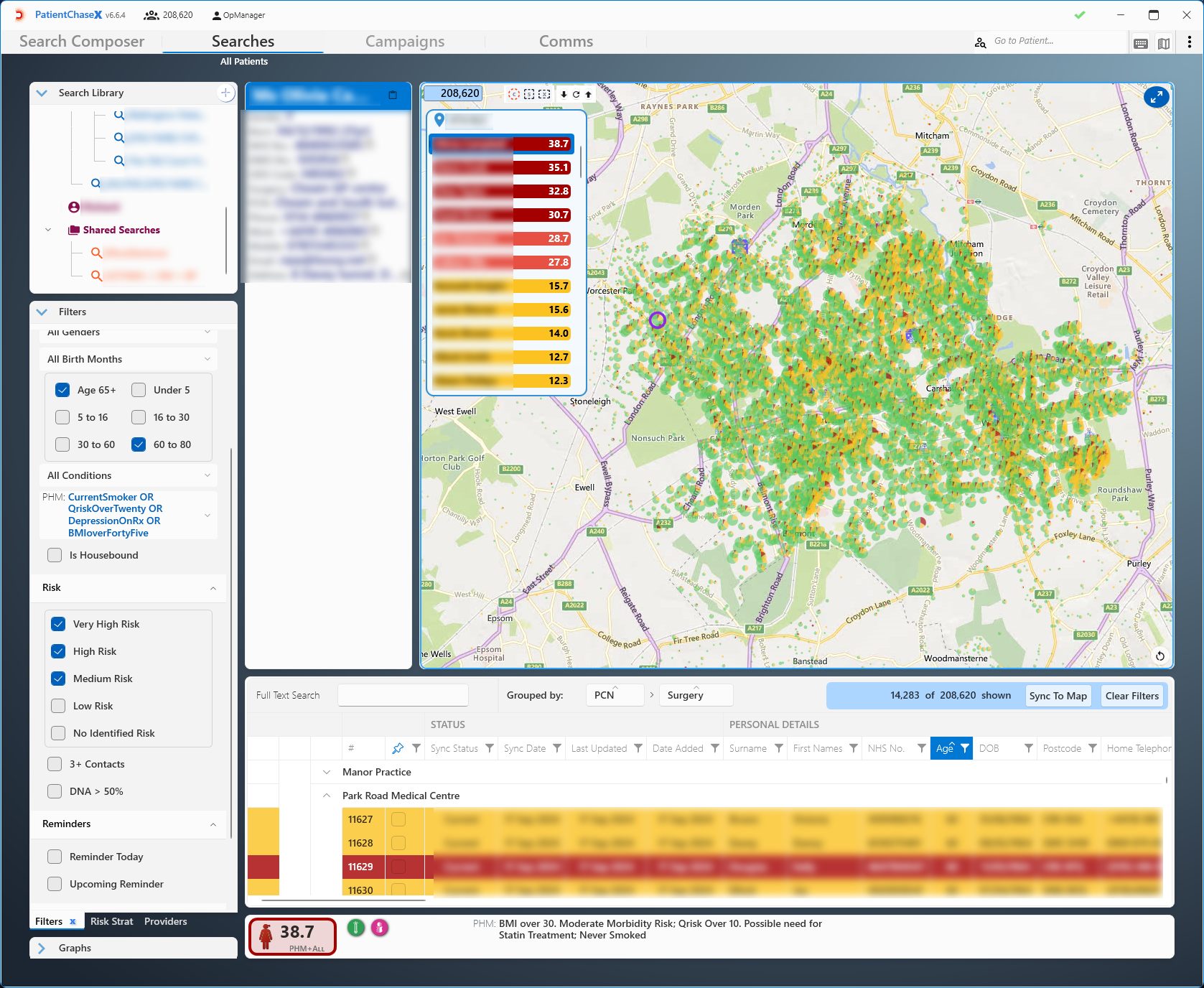Click the map view icon next to the keyboard icon

coord(1164,42)
